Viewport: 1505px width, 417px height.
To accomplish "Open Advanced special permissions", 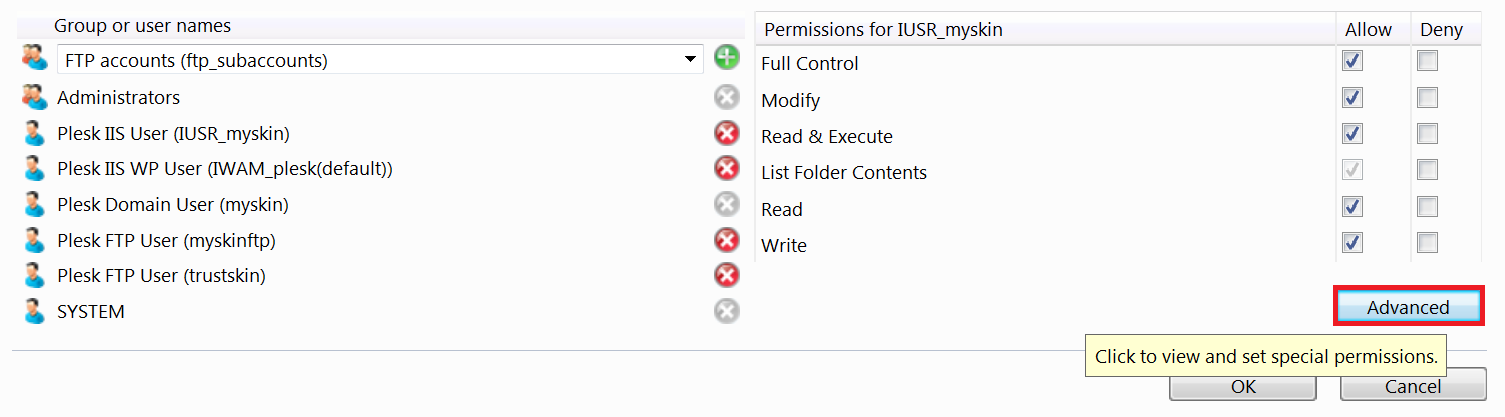I will (x=1408, y=307).
